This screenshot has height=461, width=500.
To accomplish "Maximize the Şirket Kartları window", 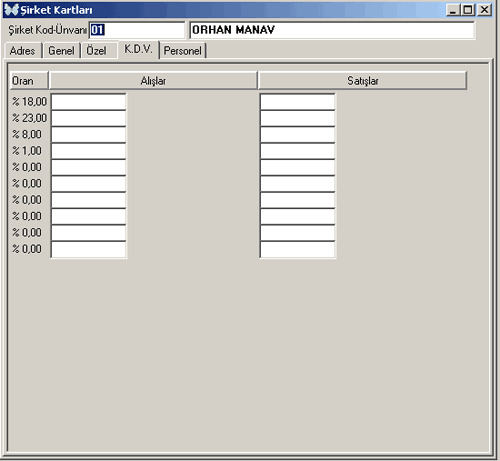I will (x=468, y=10).
